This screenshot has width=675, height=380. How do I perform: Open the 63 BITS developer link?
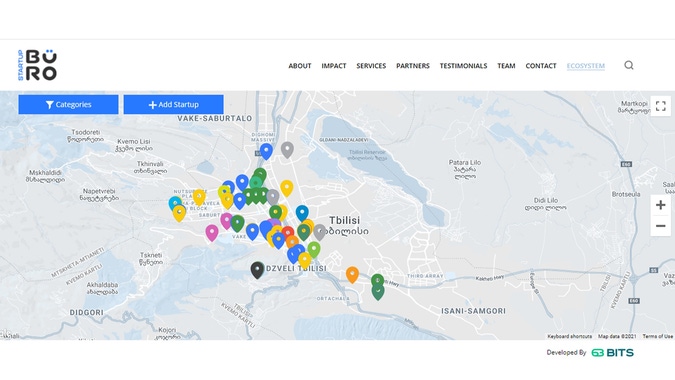click(x=613, y=352)
